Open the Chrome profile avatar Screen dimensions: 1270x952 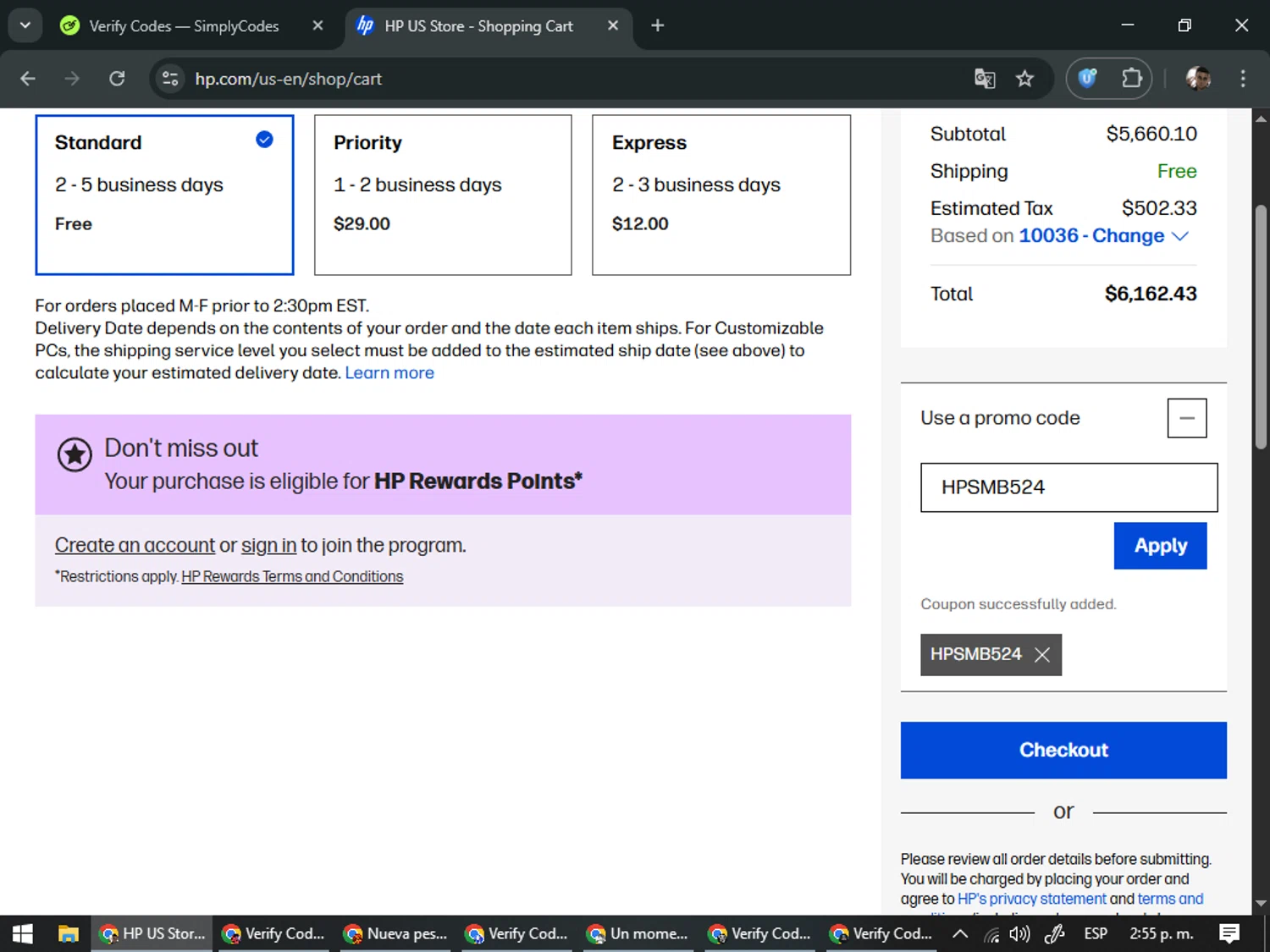[x=1198, y=79]
